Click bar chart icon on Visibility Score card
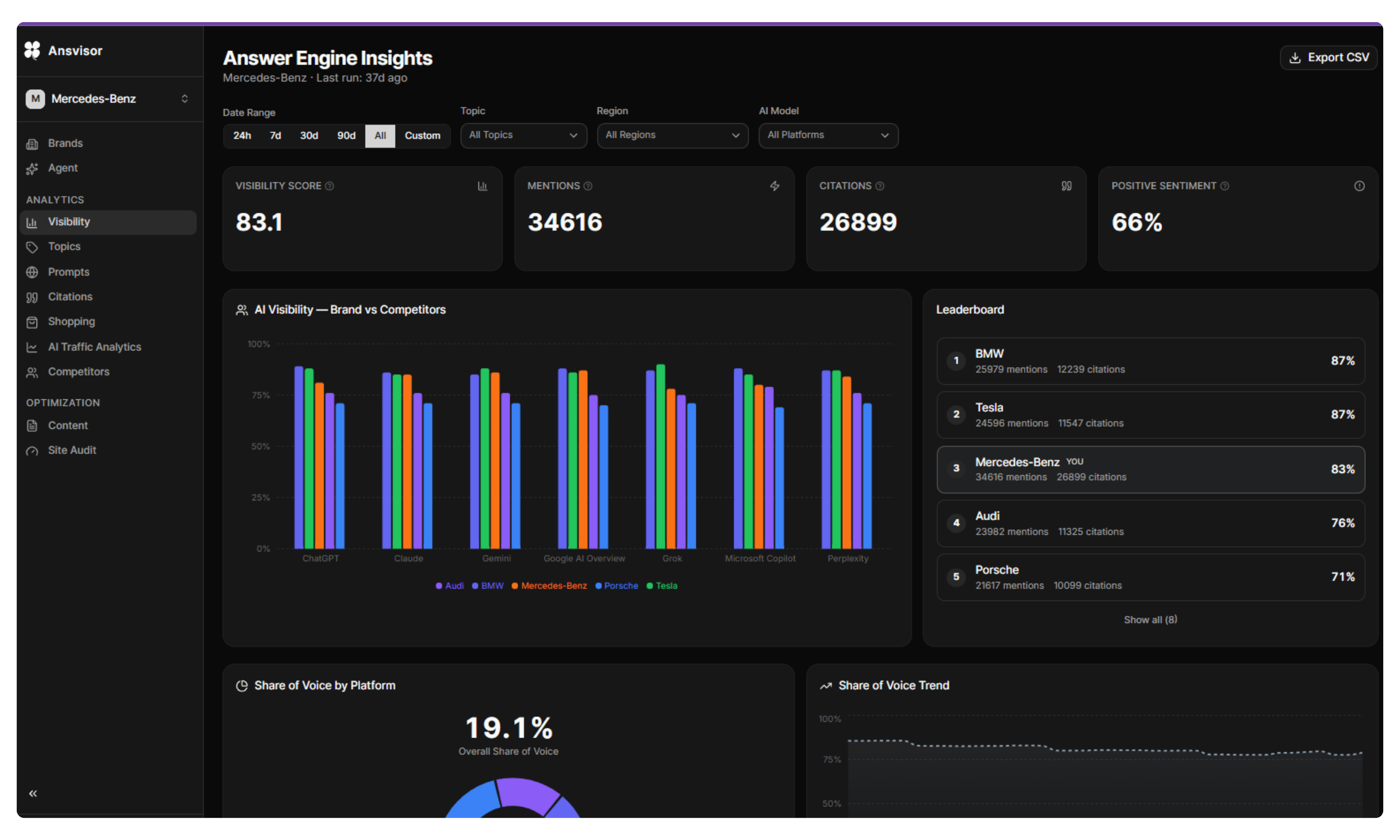1400x840 pixels. point(483,186)
